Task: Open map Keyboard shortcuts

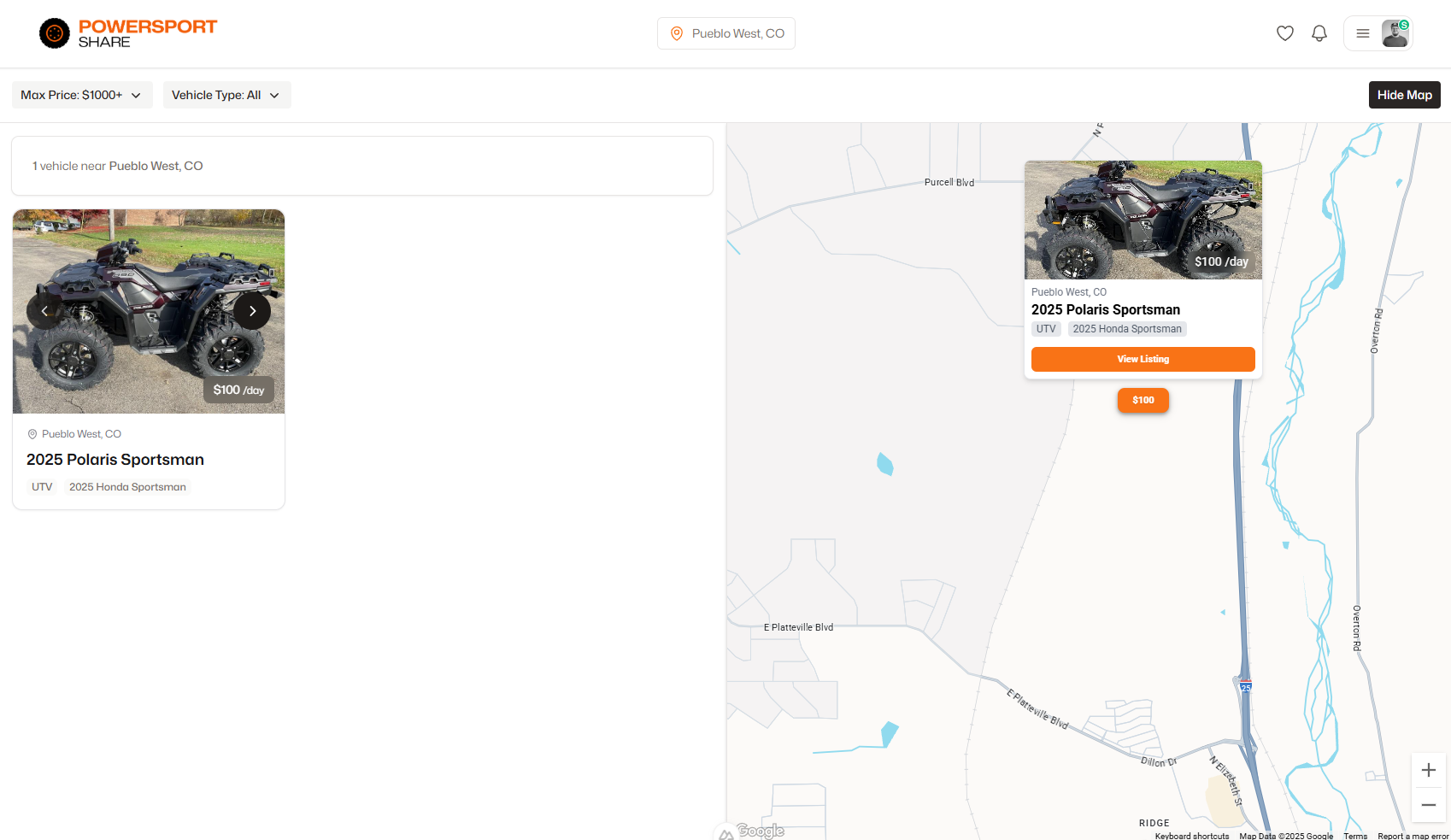Action: click(x=1192, y=836)
